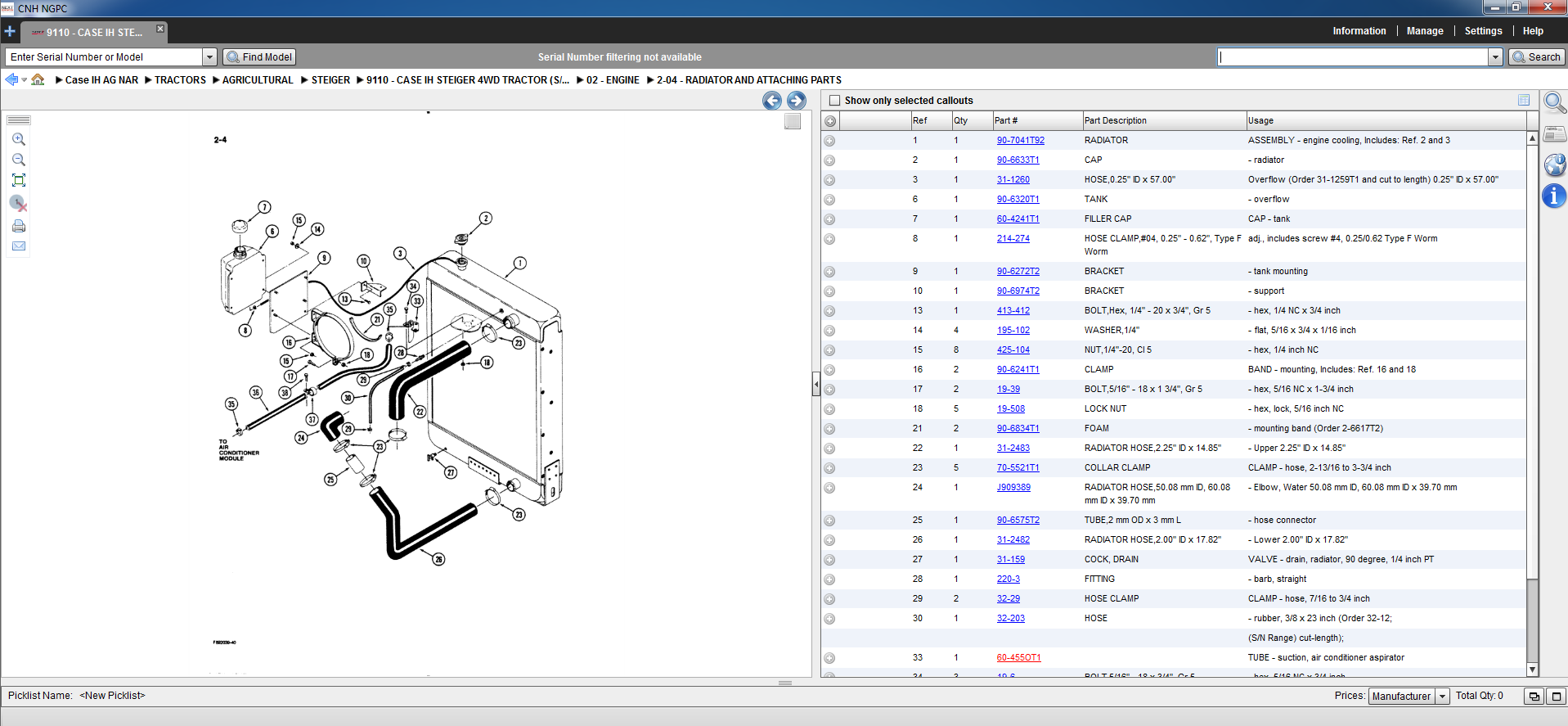This screenshot has height=726, width=1568.
Task: Open the Settings menu
Action: (x=1483, y=31)
